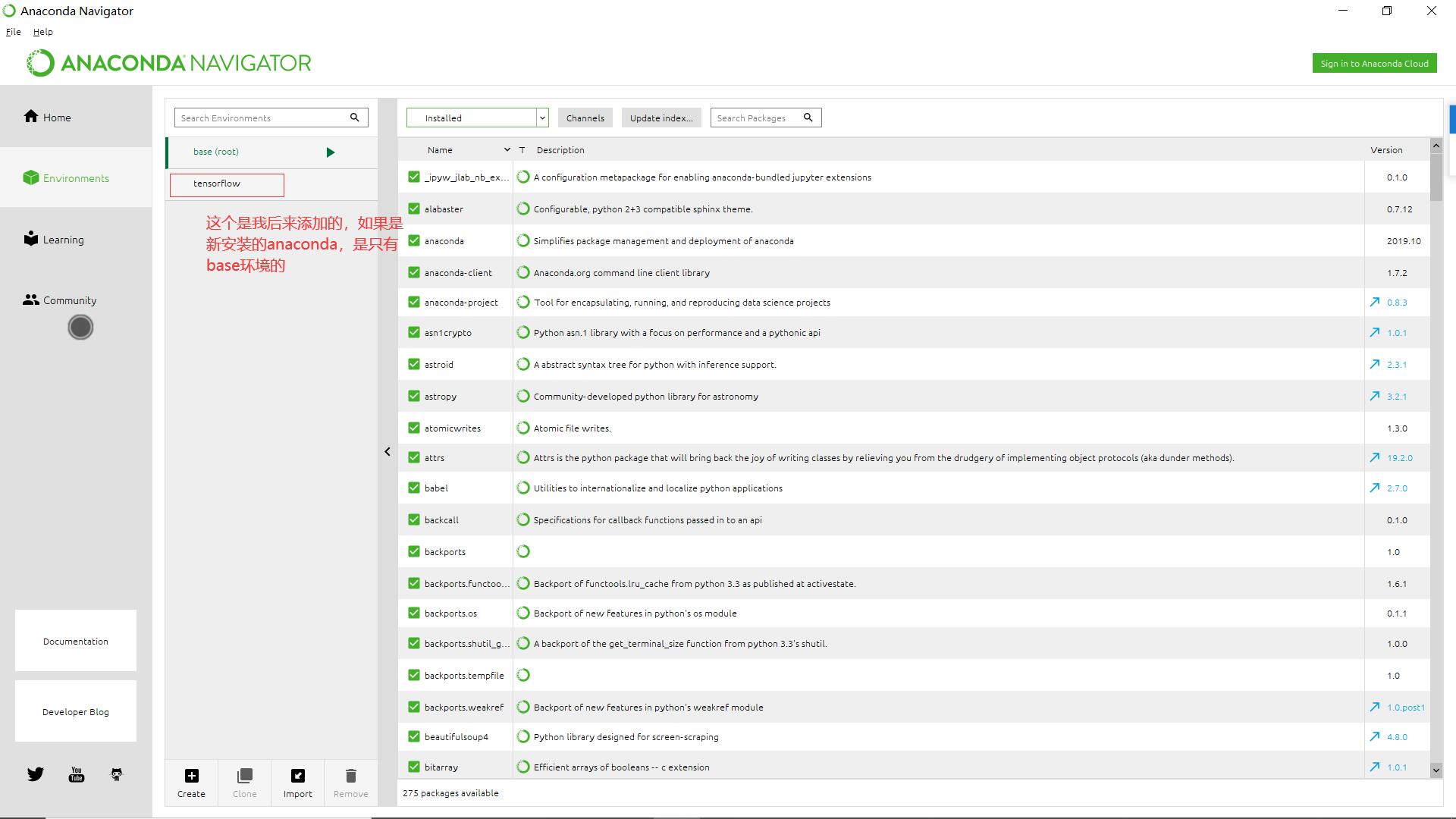Click the Import environment icon
The image size is (1456, 819).
[297, 776]
